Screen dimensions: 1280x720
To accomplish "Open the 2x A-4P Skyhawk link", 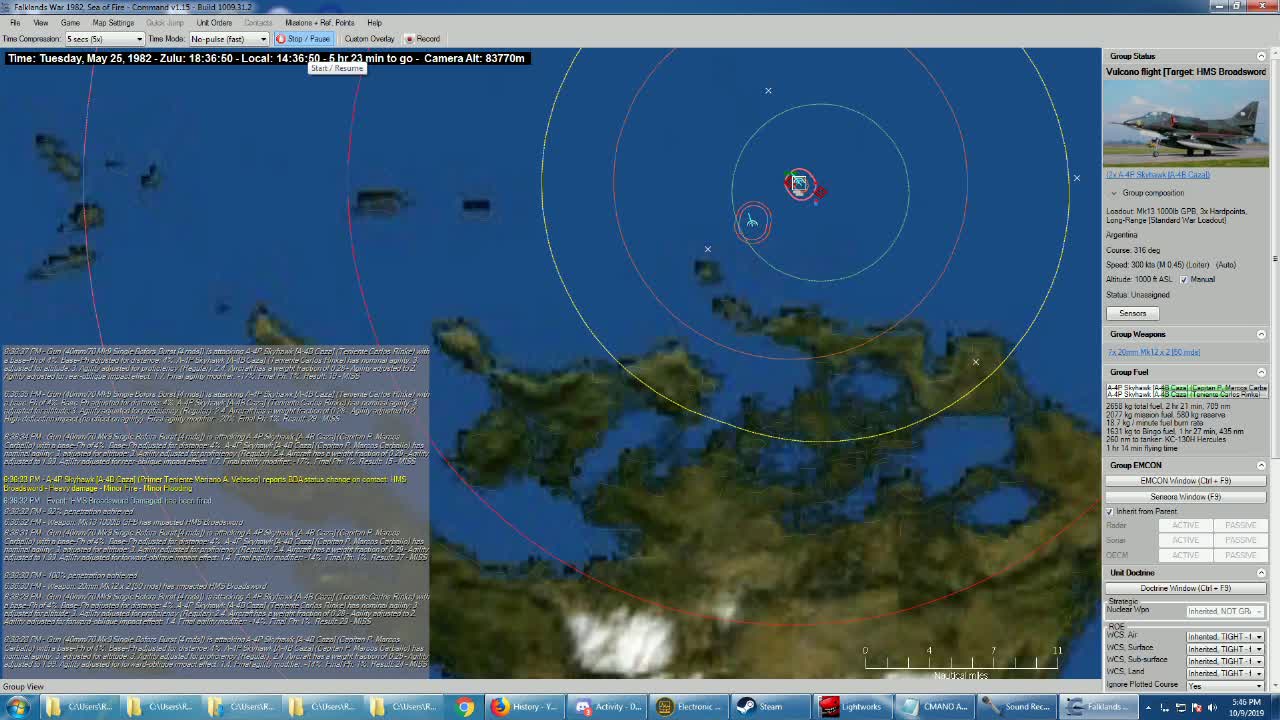I will click(x=1158, y=175).
